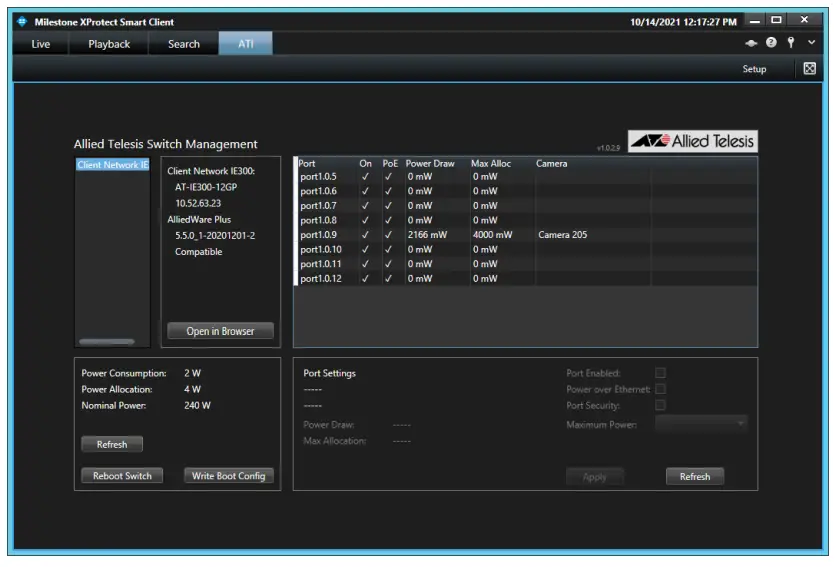This screenshot has height=567, width=837.
Task: Open the status icon in the toolbar
Action: (751, 43)
